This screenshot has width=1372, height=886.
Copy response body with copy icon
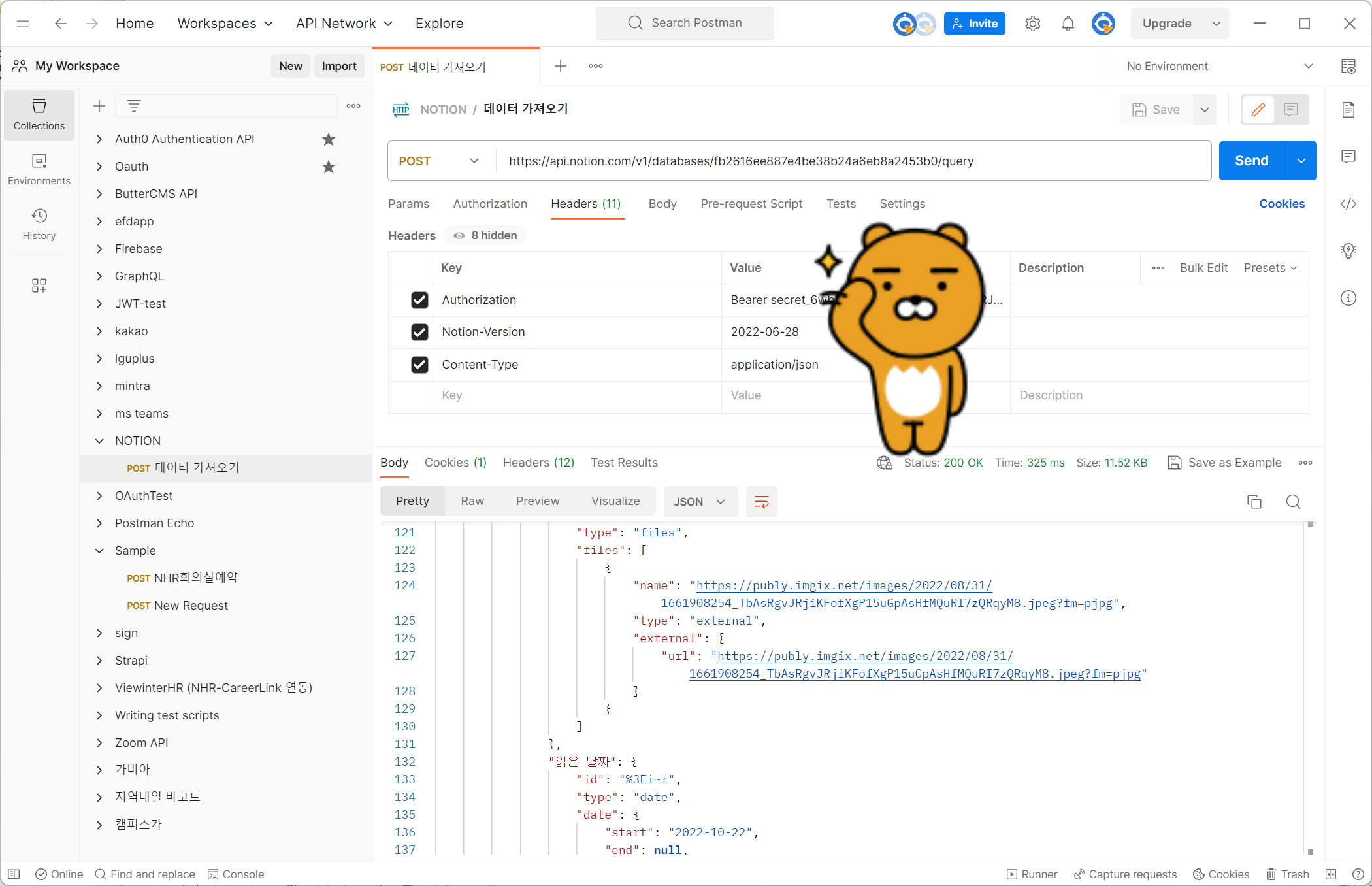point(1254,502)
